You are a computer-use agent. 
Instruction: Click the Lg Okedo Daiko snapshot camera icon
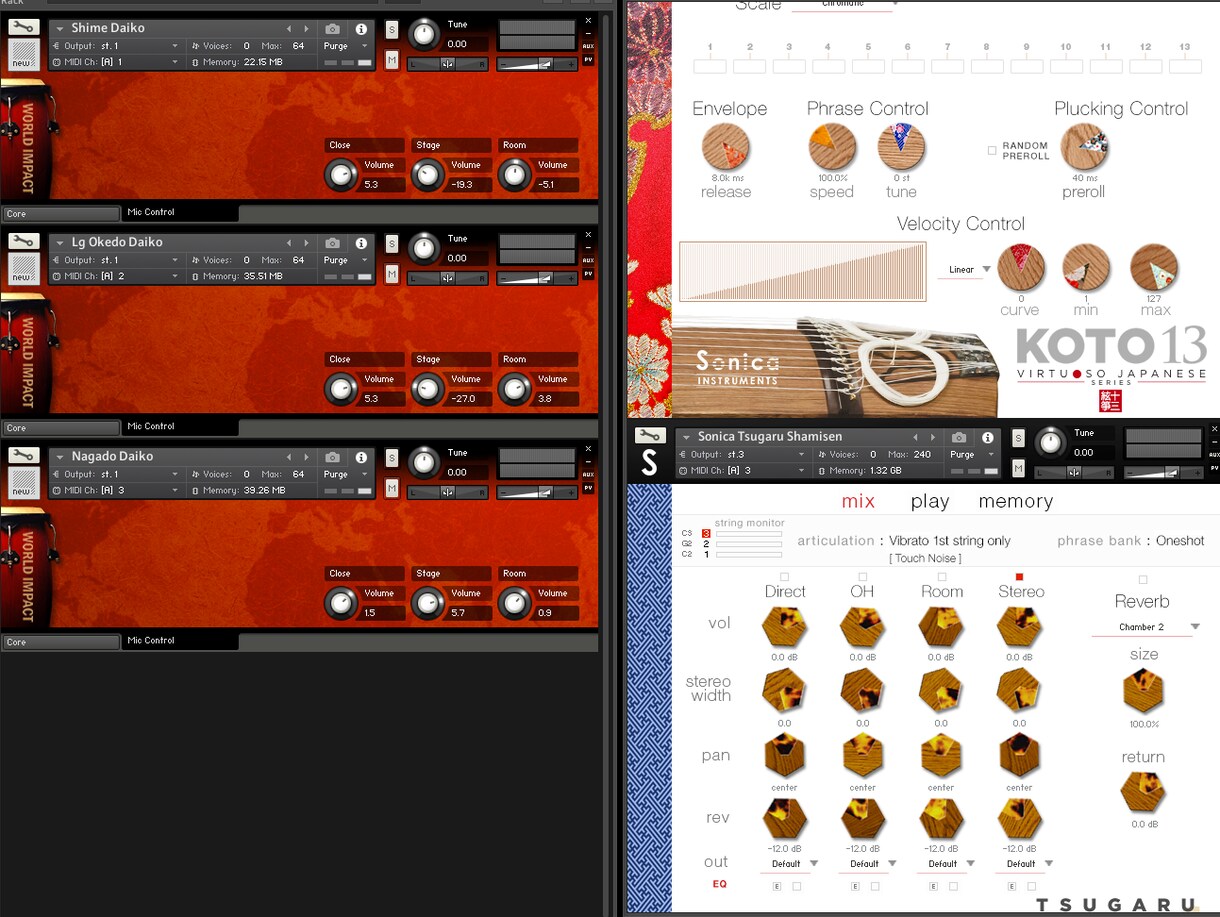click(333, 244)
